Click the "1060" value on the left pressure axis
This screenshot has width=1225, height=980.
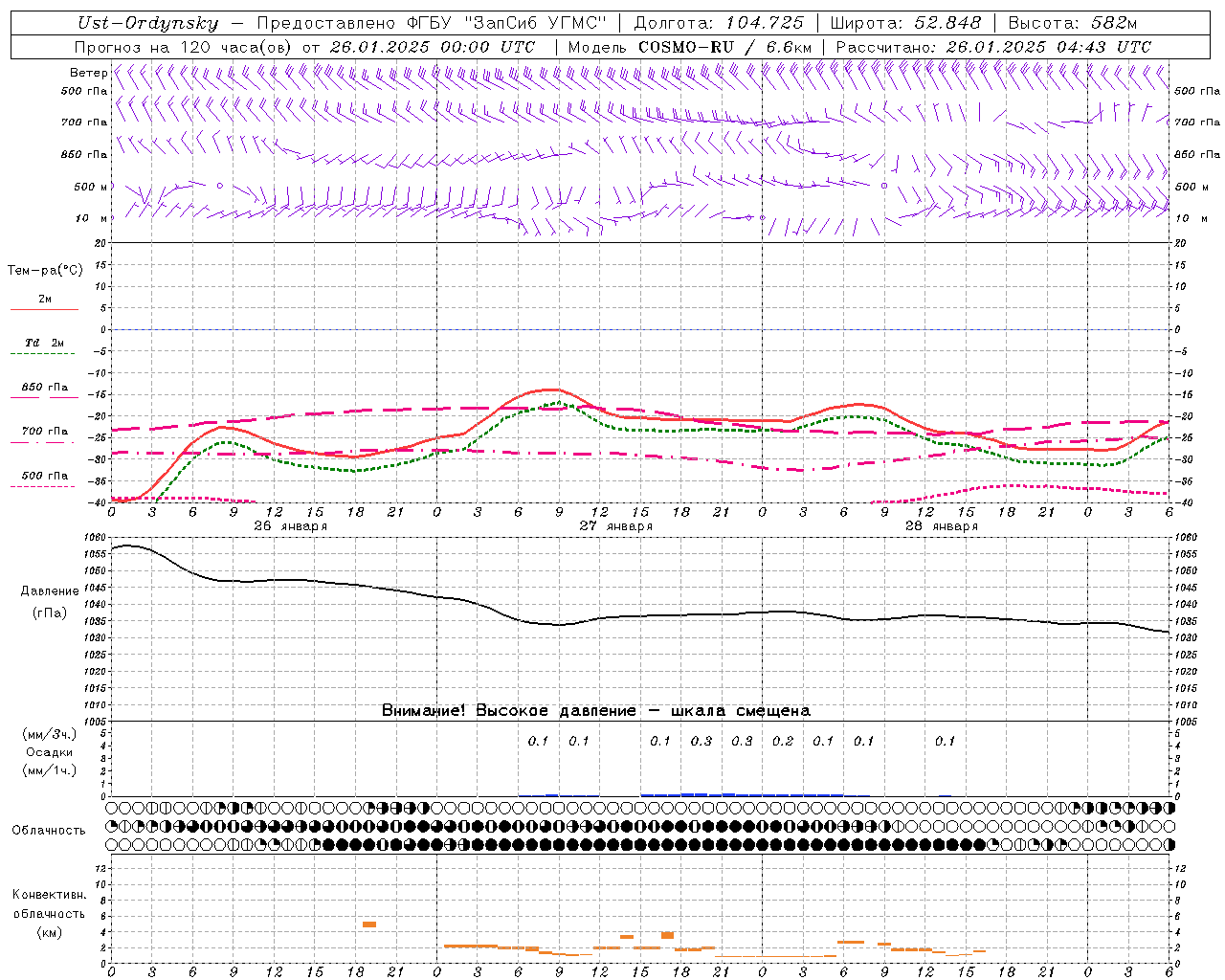point(97,537)
